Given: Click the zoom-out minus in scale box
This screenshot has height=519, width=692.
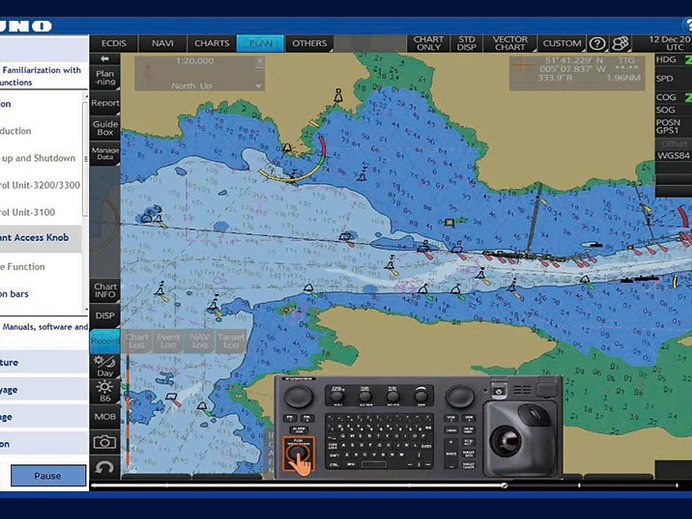Looking at the screenshot, I should [x=260, y=68].
